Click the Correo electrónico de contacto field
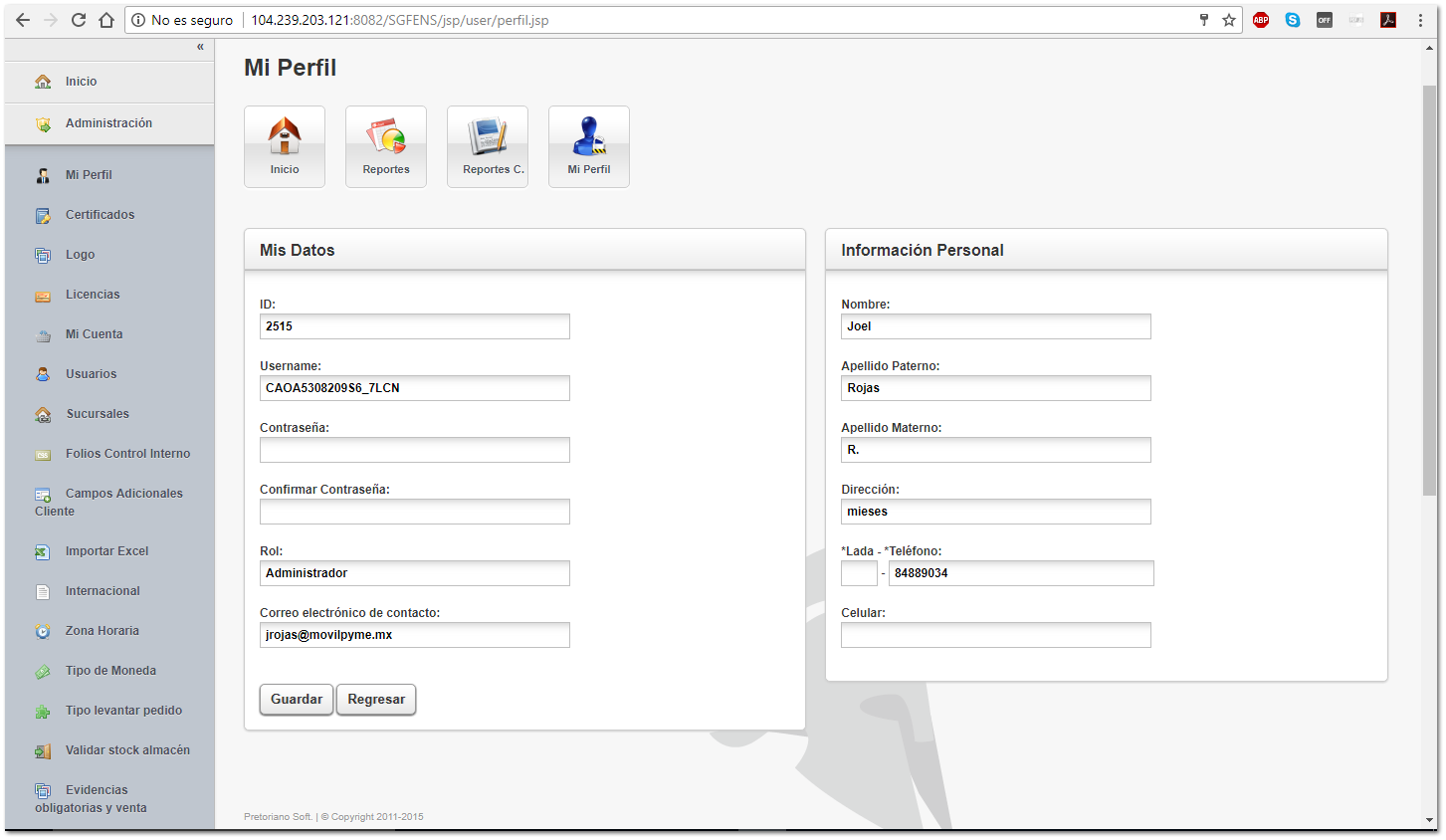The image size is (1446, 840). click(415, 635)
